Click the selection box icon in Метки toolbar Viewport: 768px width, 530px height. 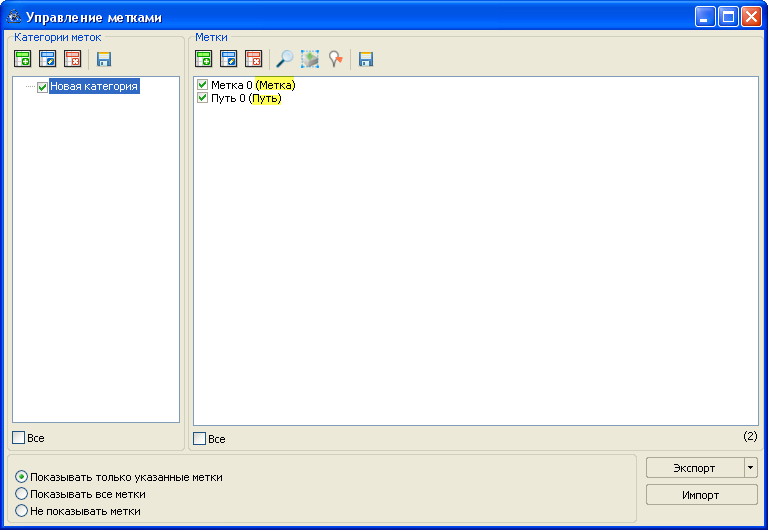pos(310,59)
